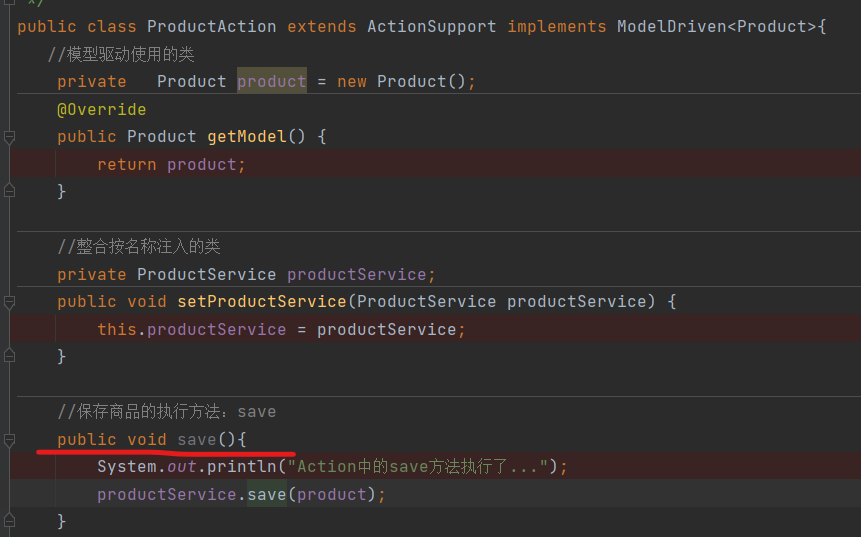Collapse the getModel method fold marker
Viewport: 861px width, 537px height.
(9, 137)
